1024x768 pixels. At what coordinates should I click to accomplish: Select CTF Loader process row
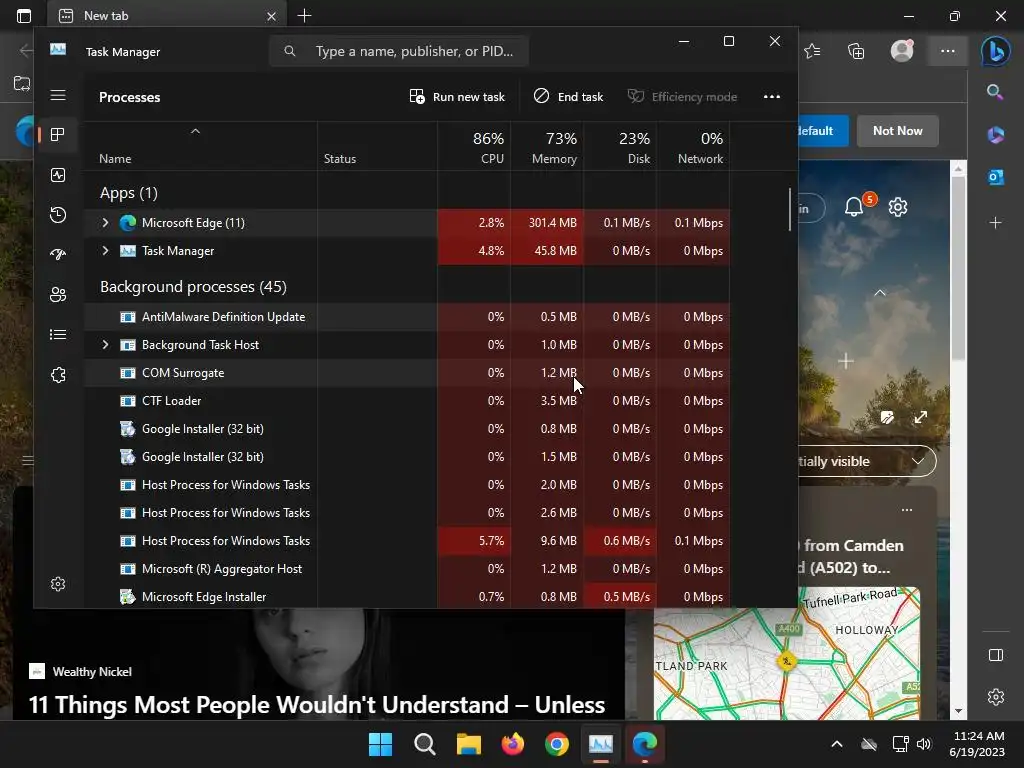pos(407,401)
